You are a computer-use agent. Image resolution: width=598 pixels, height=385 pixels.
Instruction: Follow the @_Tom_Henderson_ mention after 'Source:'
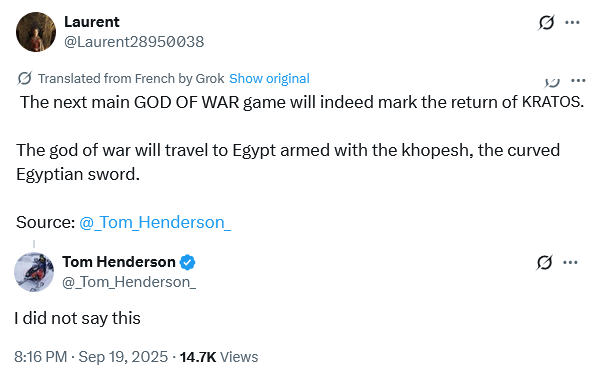[x=155, y=222]
